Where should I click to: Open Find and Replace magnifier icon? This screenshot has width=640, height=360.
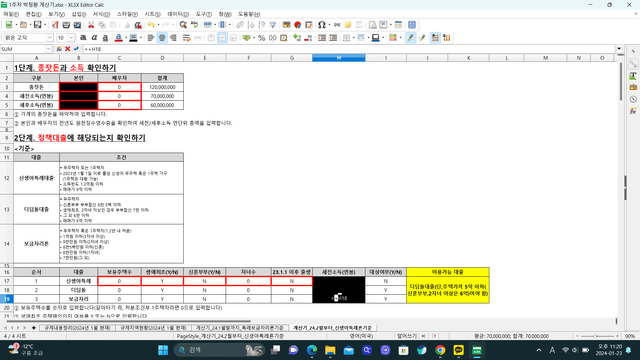183,25
